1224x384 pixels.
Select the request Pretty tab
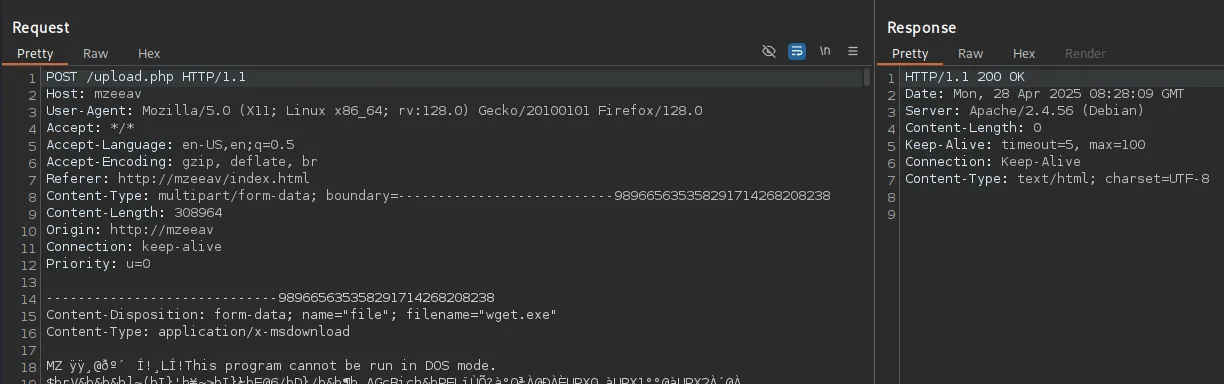pos(35,54)
